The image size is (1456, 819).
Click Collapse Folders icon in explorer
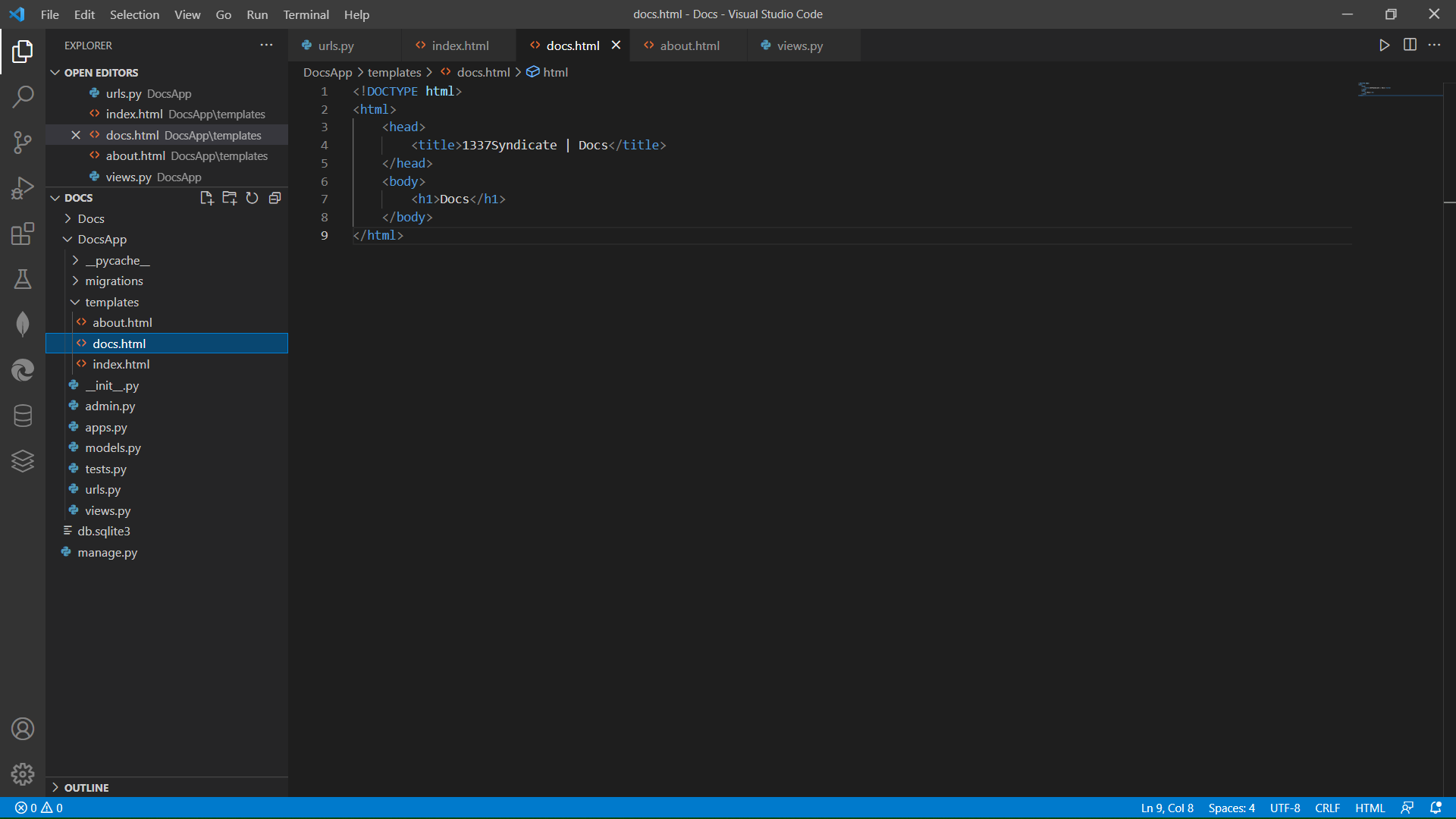point(275,198)
